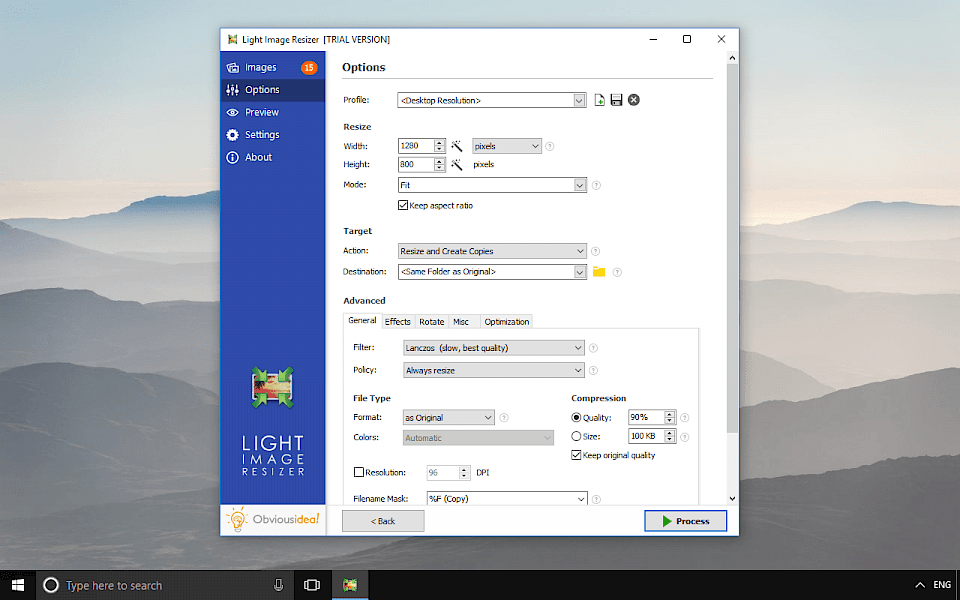960x600 pixels.
Task: Open About in the sidebar
Action: pyautogui.click(x=272, y=157)
